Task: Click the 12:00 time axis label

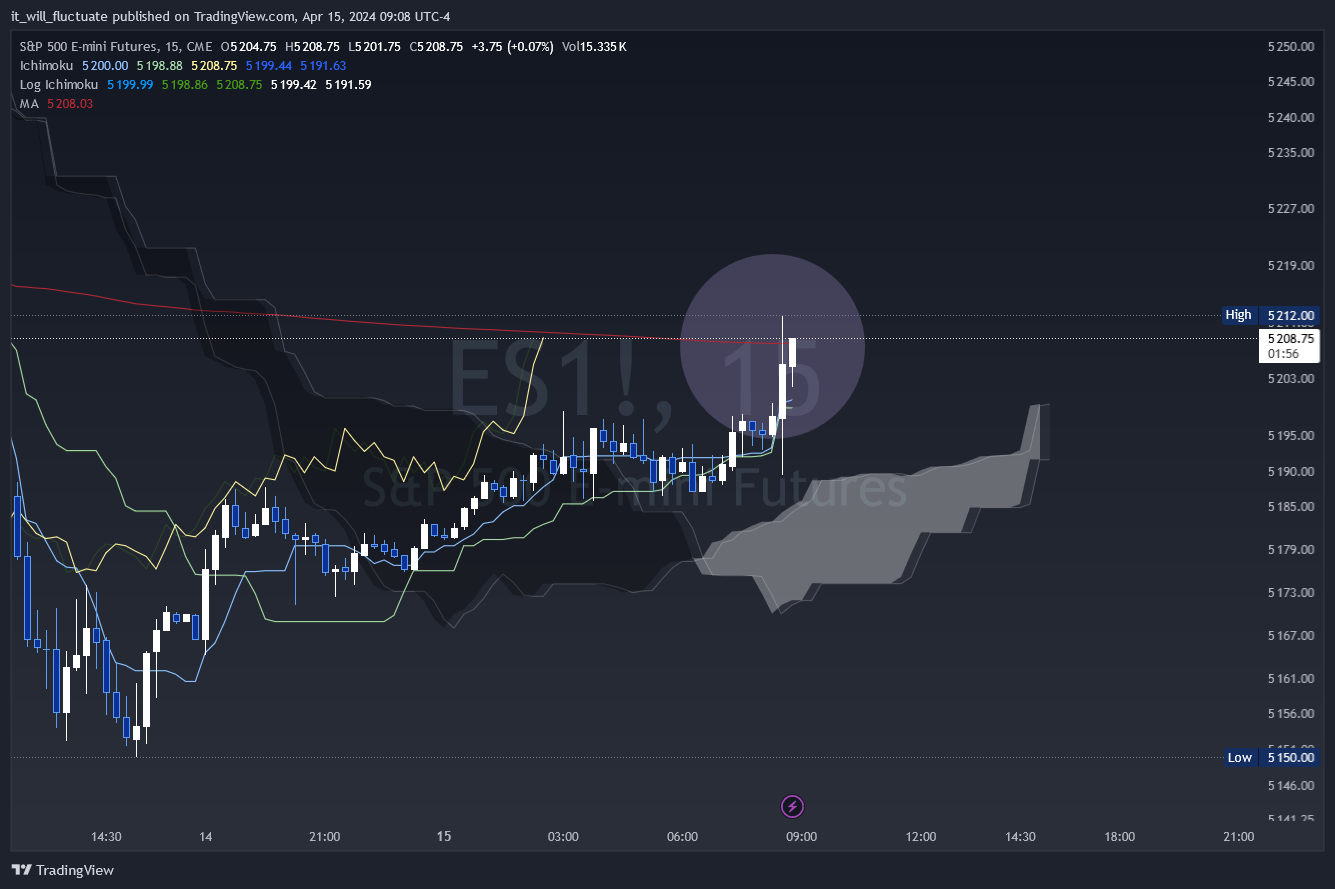Action: point(920,837)
